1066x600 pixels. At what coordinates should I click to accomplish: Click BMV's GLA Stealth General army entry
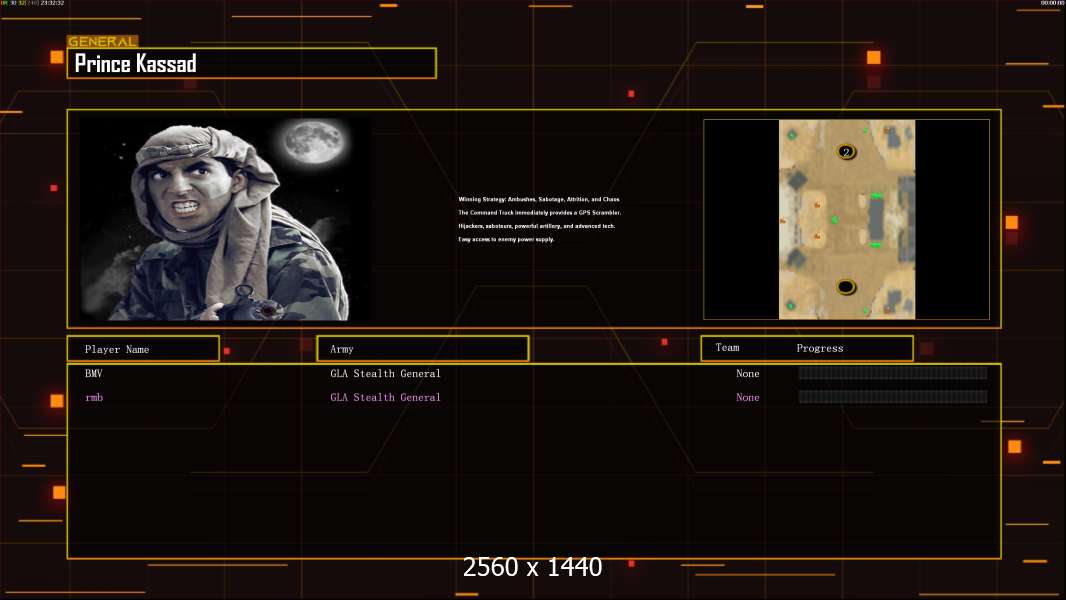click(x=385, y=373)
